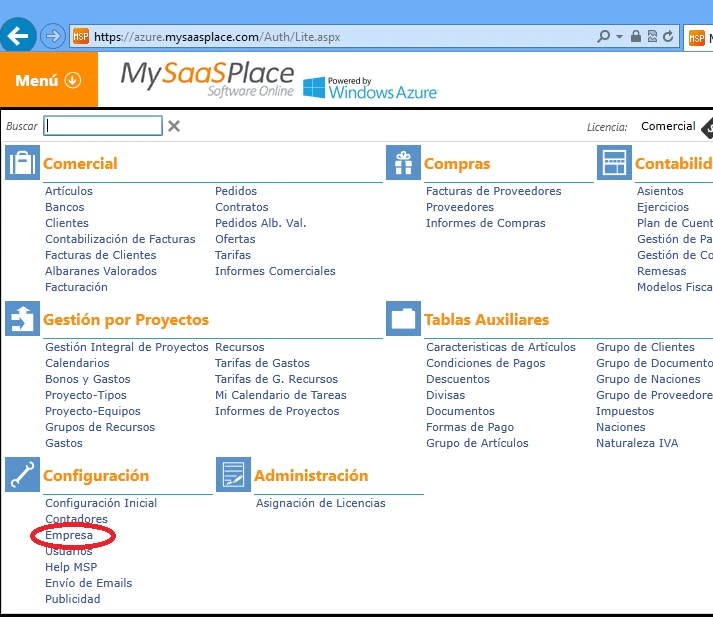The height and width of the screenshot is (620, 713).
Task: Click the Administración document icon
Action: 233,474
